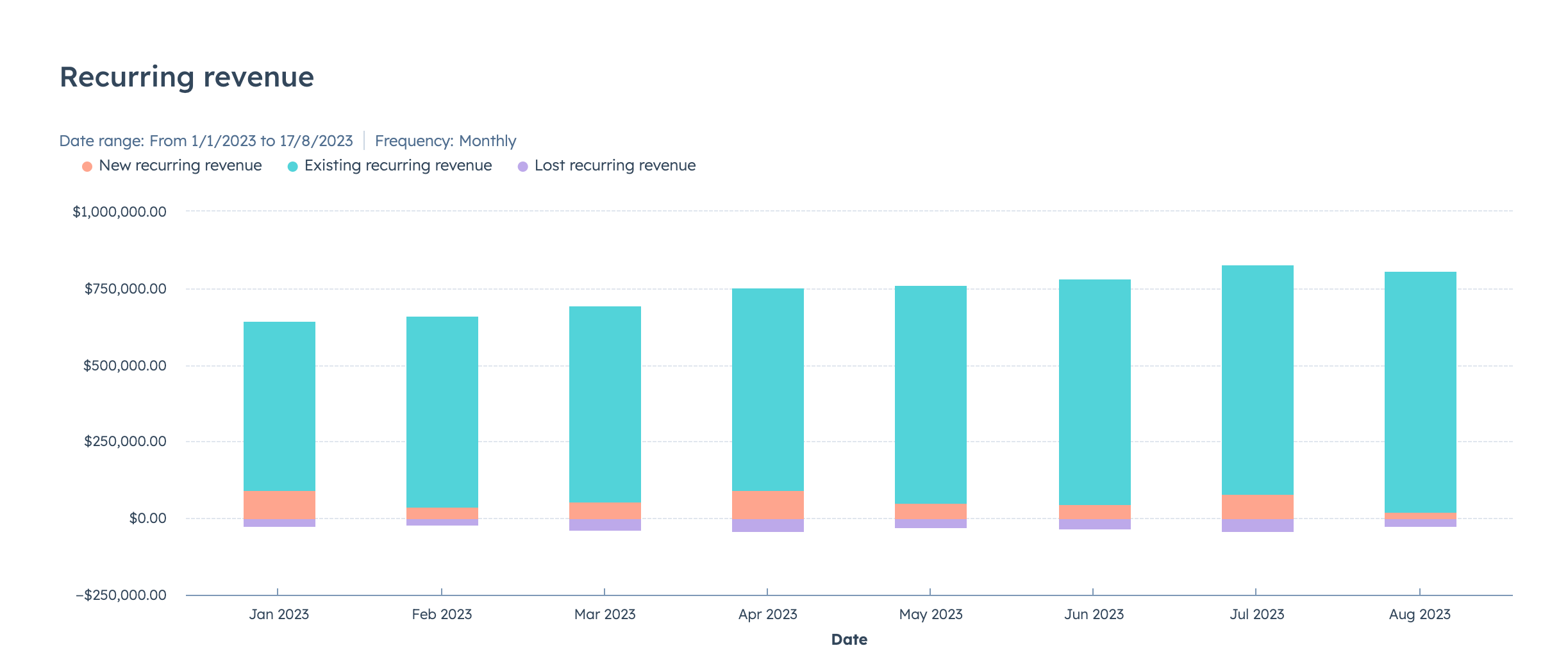
Task: Click the Jun 2023 lost revenue purple segment
Action: pyautogui.click(x=1095, y=524)
